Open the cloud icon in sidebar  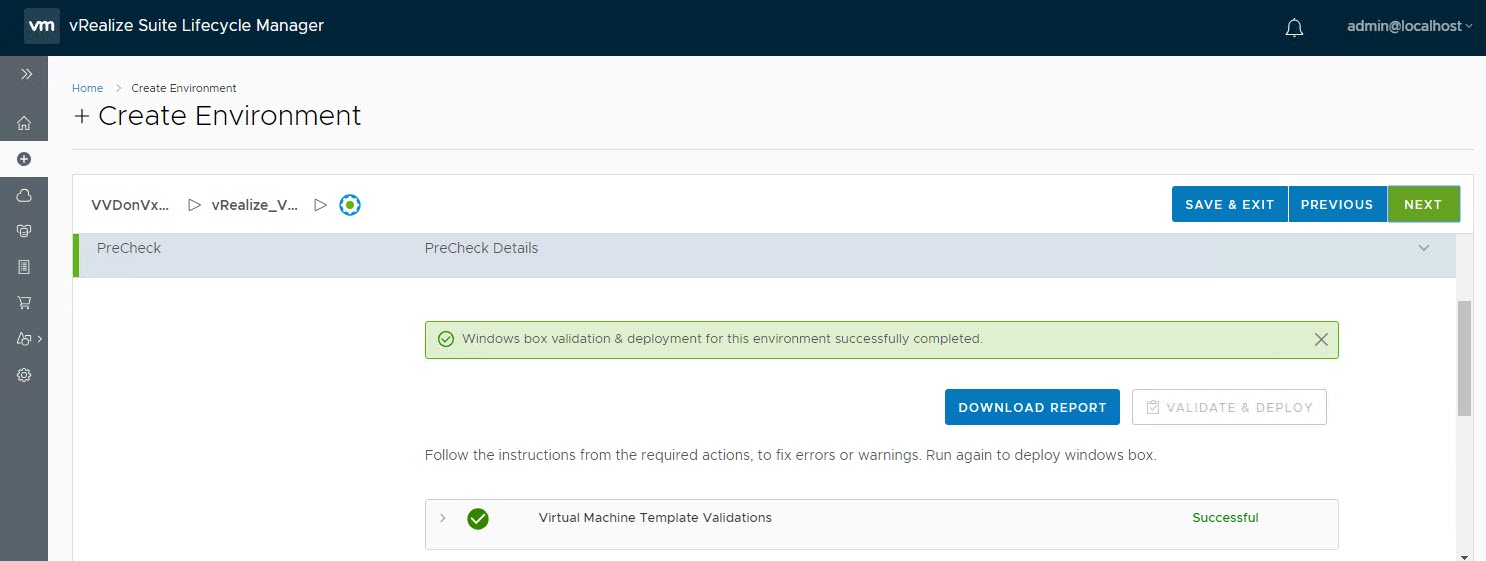coord(24,196)
